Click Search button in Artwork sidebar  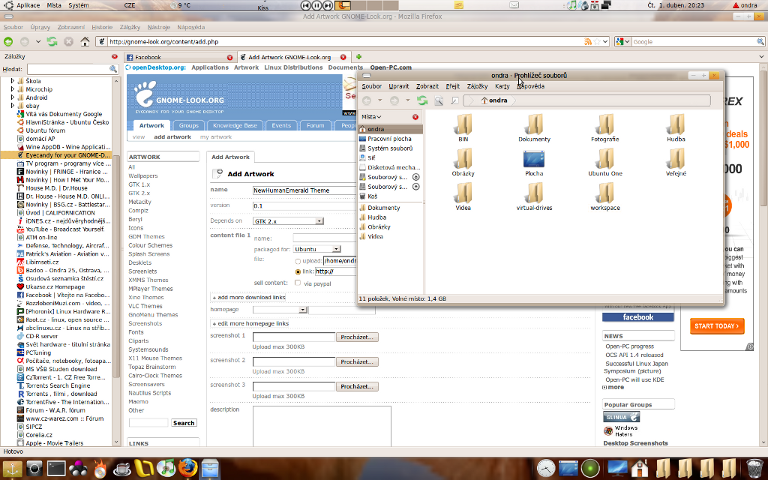coord(184,423)
